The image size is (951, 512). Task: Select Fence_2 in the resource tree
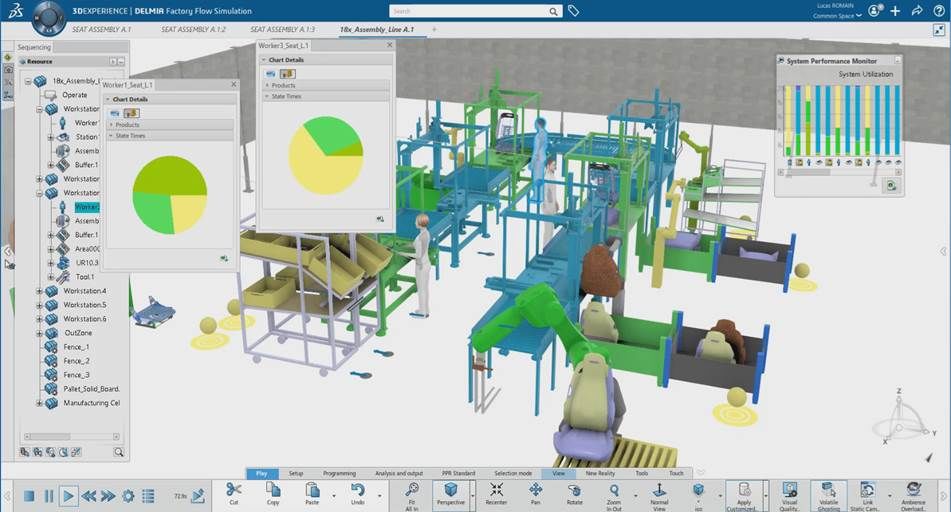76,361
